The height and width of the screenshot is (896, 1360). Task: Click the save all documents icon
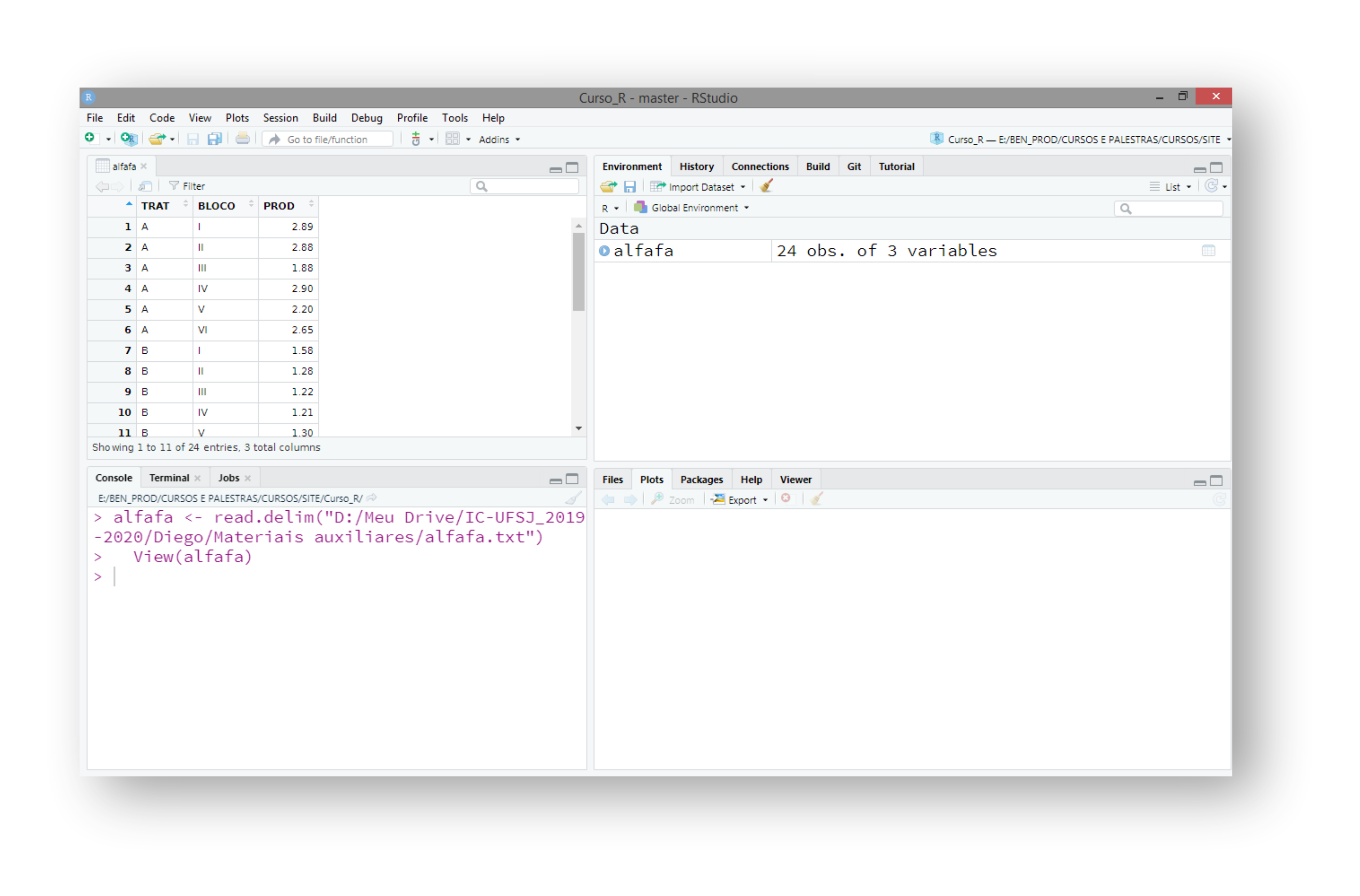tap(215, 139)
